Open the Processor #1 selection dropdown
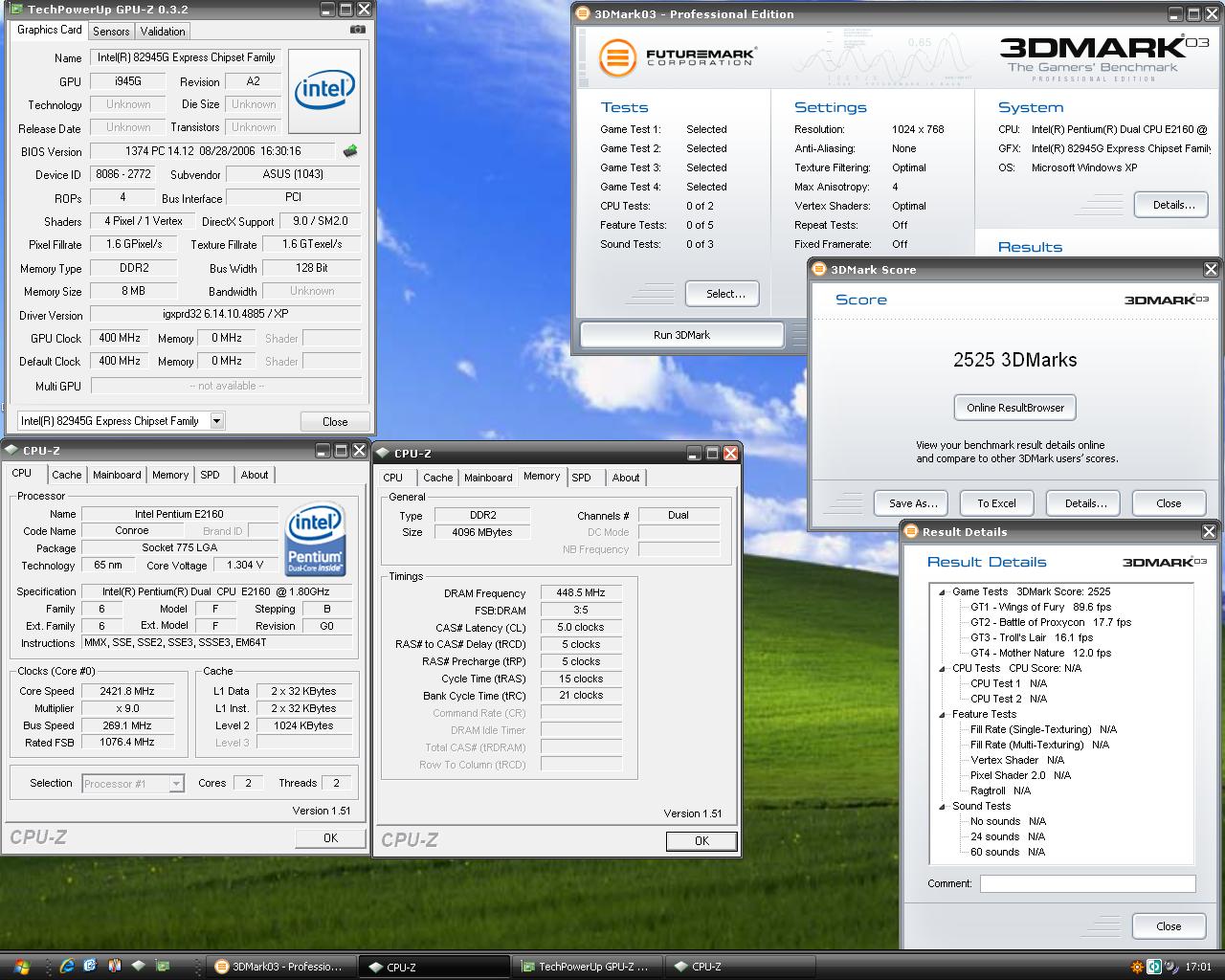This screenshot has width=1225, height=980. [176, 784]
